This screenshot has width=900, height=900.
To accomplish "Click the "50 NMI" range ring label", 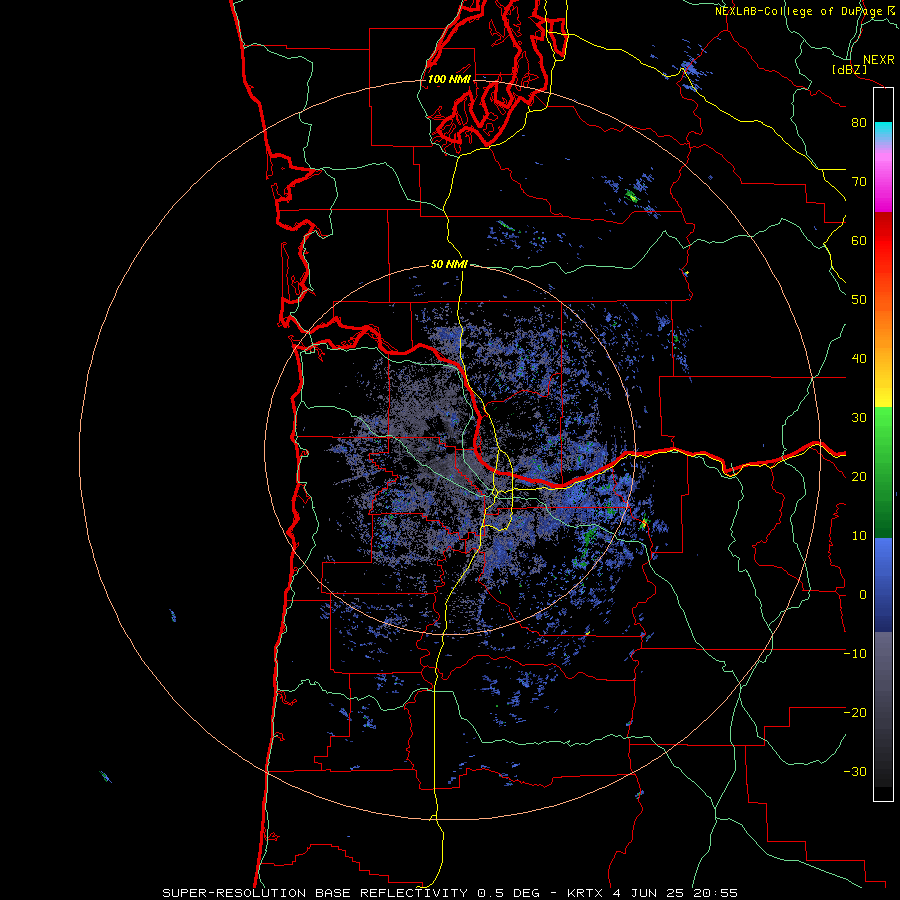I will tap(449, 265).
